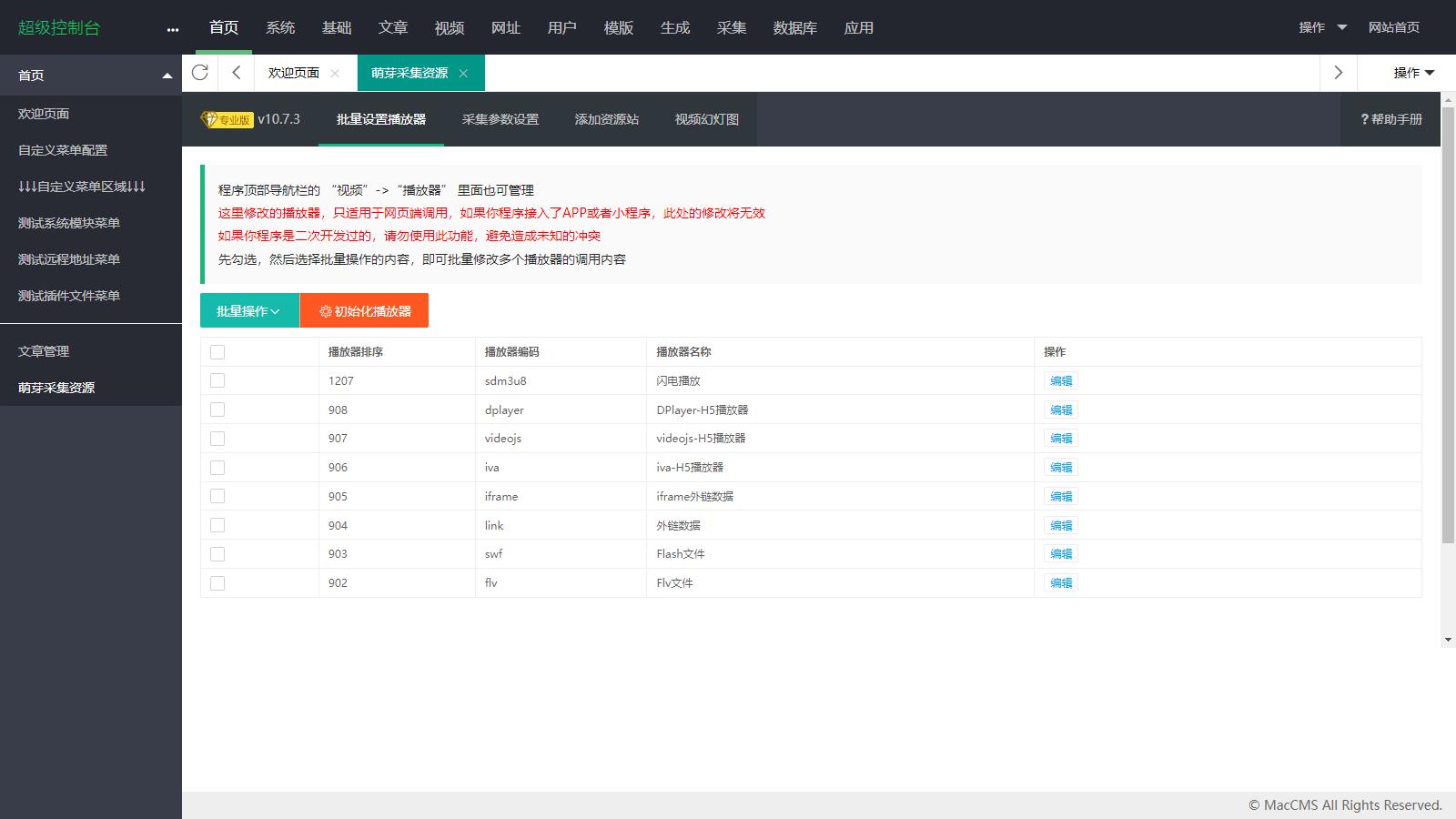The width and height of the screenshot is (1456, 819).
Task: Click the left arrow to scroll tabs back
Action: [x=236, y=73]
